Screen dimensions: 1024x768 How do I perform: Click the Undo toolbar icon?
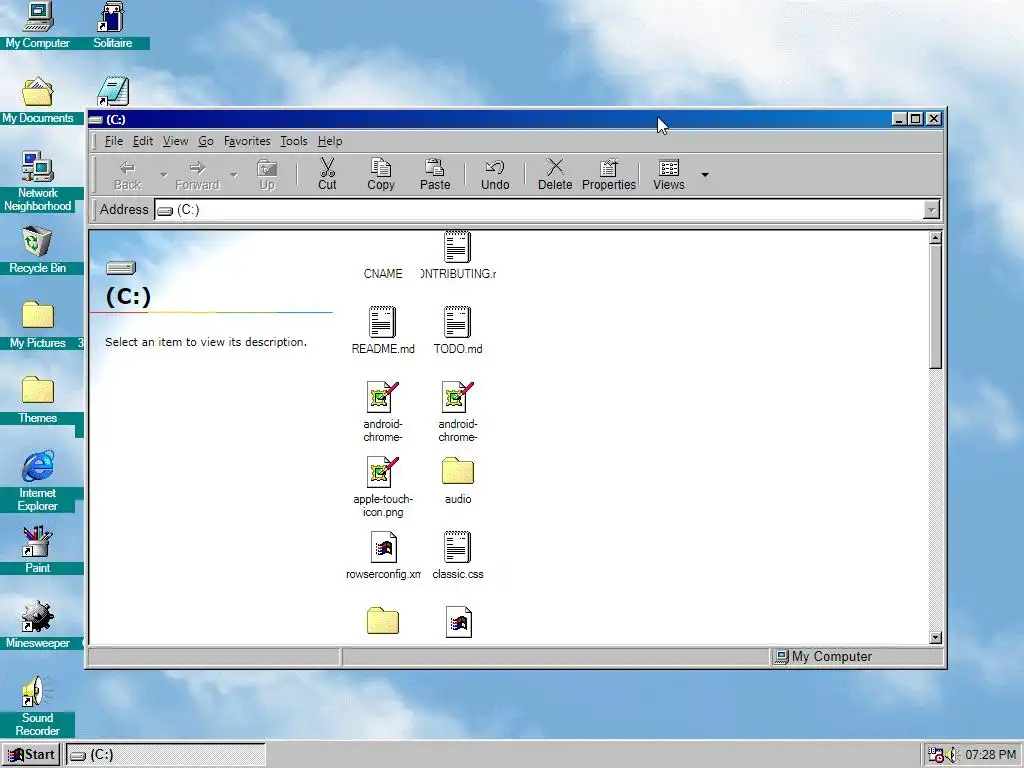(495, 168)
